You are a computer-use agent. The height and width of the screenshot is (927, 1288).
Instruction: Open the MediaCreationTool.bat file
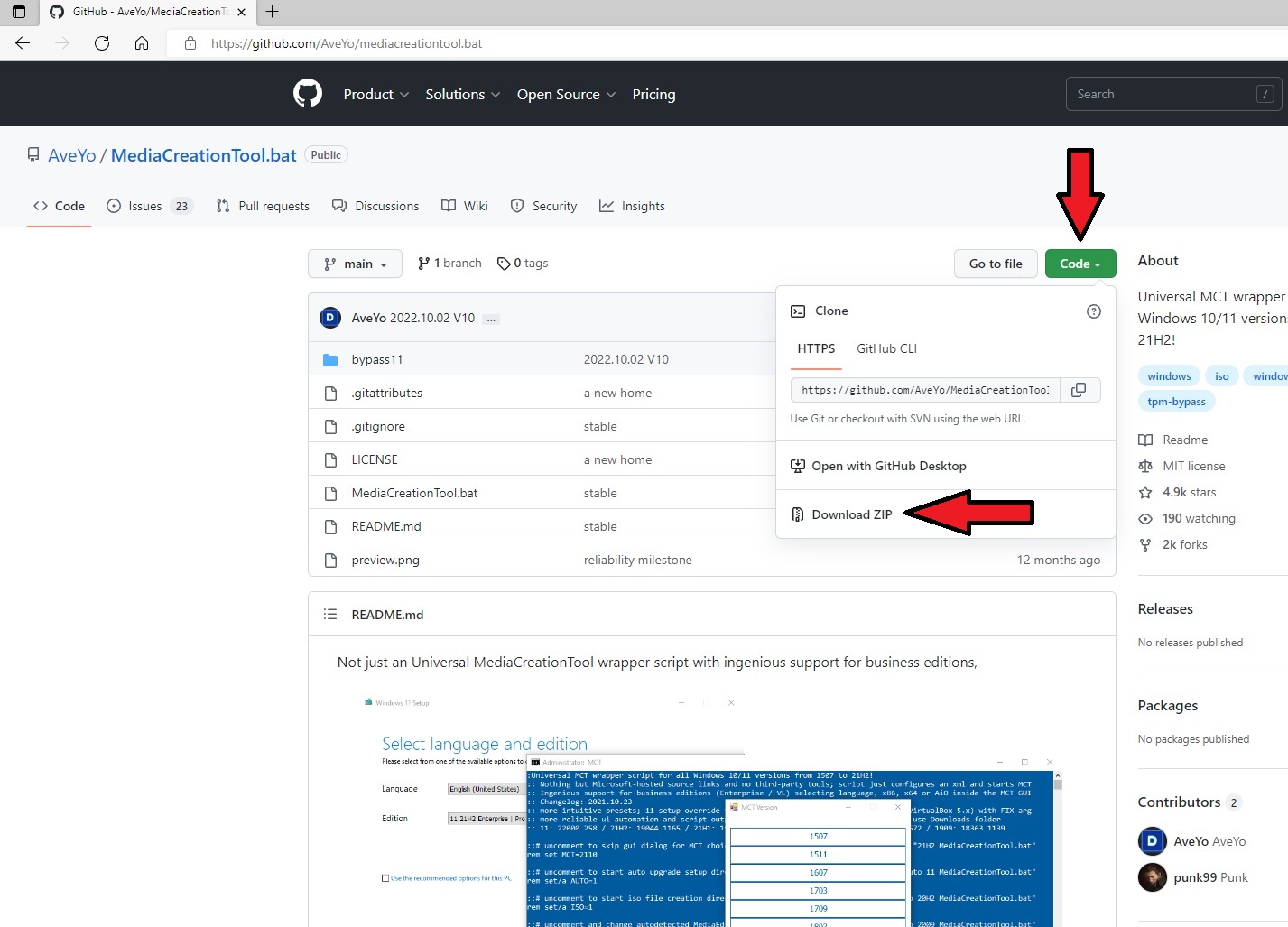(414, 493)
